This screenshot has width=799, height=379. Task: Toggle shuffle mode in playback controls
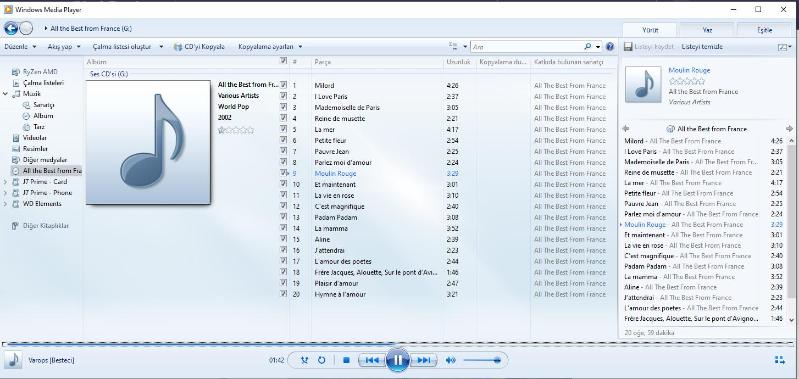(305, 360)
